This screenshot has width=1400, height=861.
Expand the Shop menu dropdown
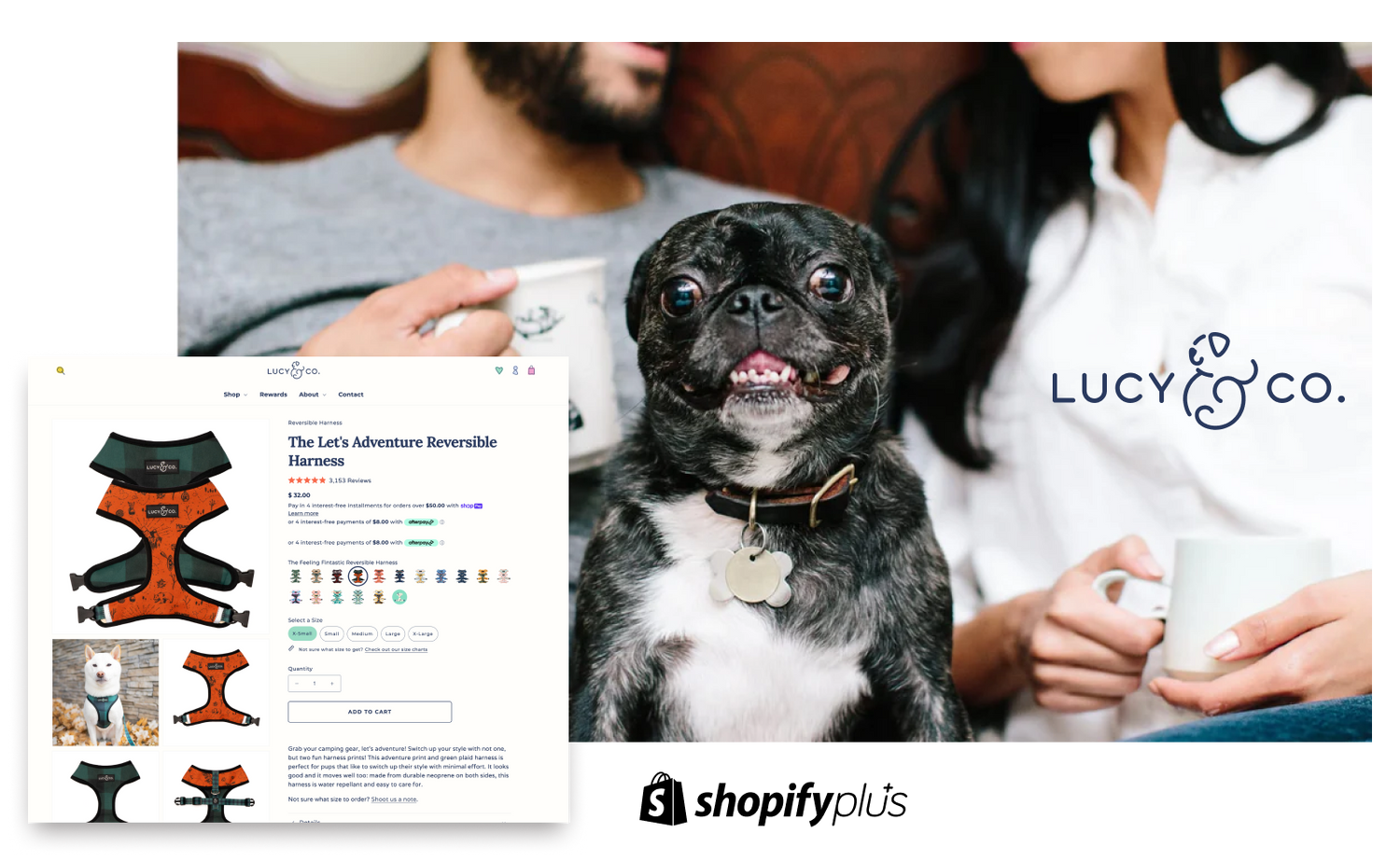coord(235,395)
